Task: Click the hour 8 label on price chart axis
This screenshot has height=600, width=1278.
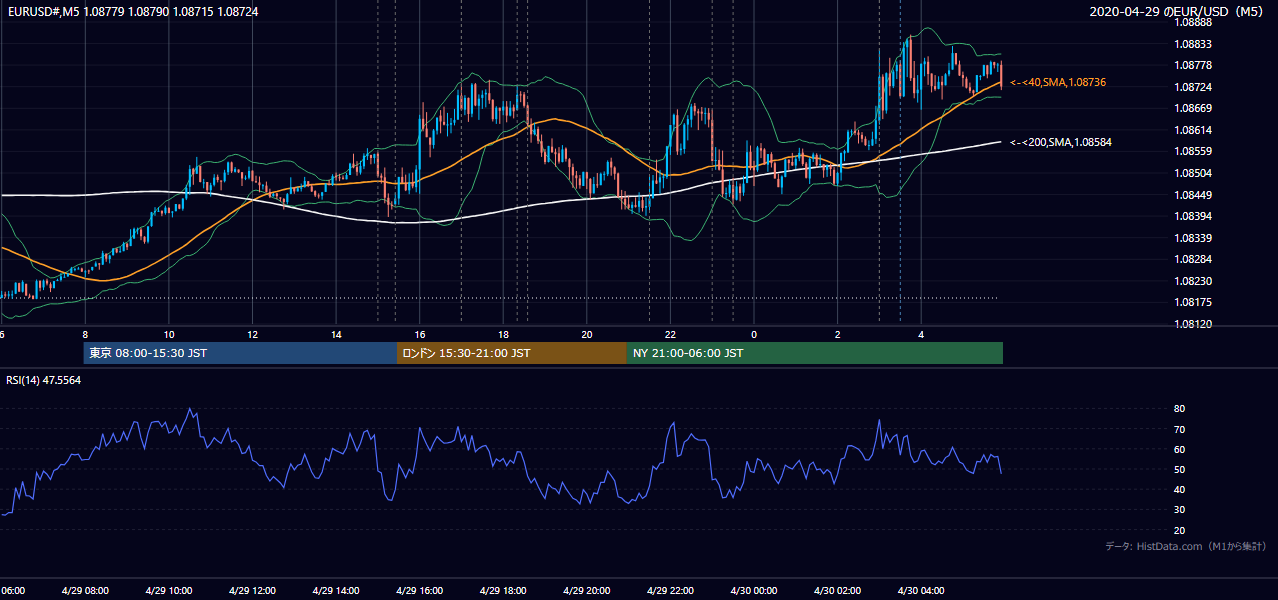Action: [x=85, y=334]
